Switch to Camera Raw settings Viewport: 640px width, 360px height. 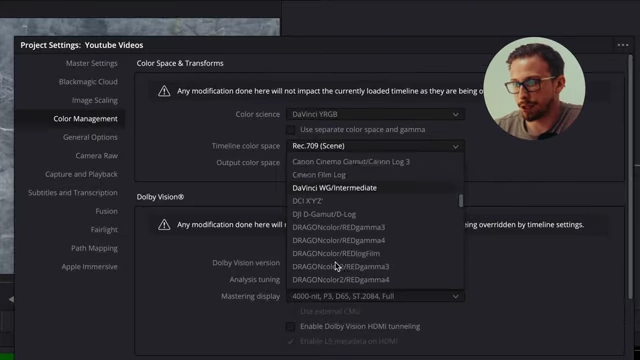tap(96, 156)
